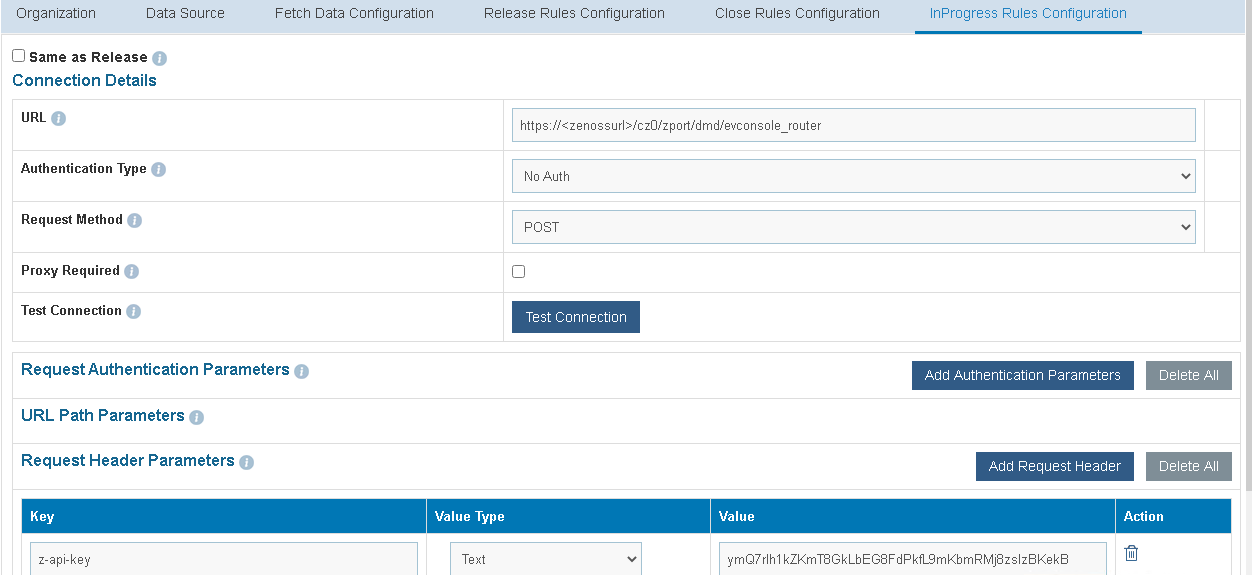1252x575 pixels.
Task: Open the Request Method POST dropdown
Action: click(x=853, y=227)
